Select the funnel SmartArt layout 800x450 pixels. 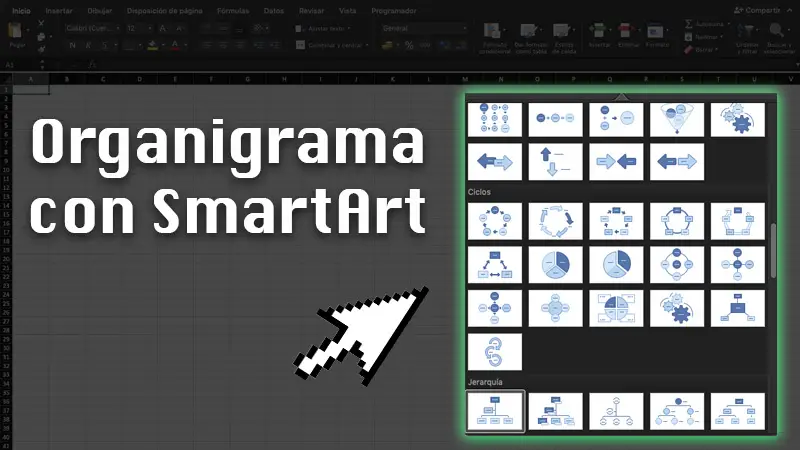[677, 119]
